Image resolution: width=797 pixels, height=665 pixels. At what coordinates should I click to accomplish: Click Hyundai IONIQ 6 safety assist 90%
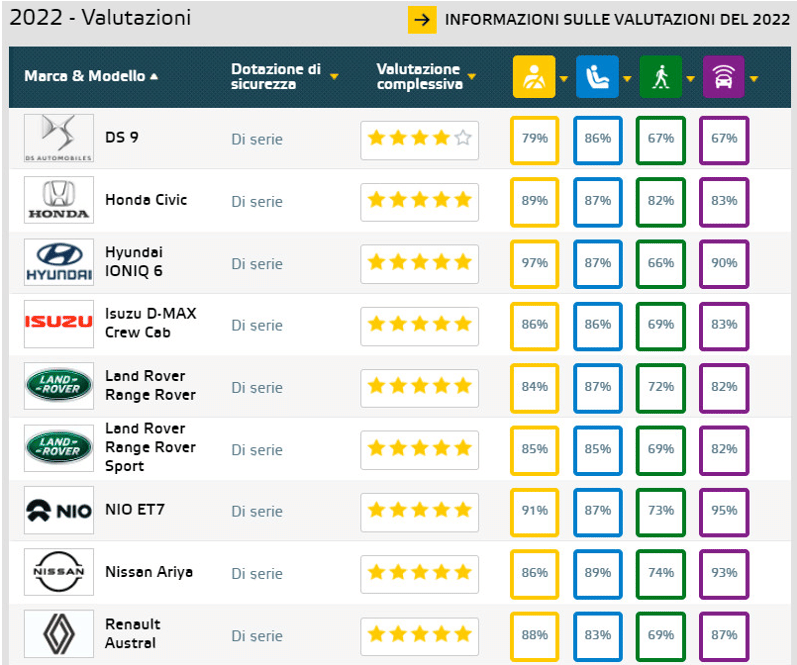point(724,264)
